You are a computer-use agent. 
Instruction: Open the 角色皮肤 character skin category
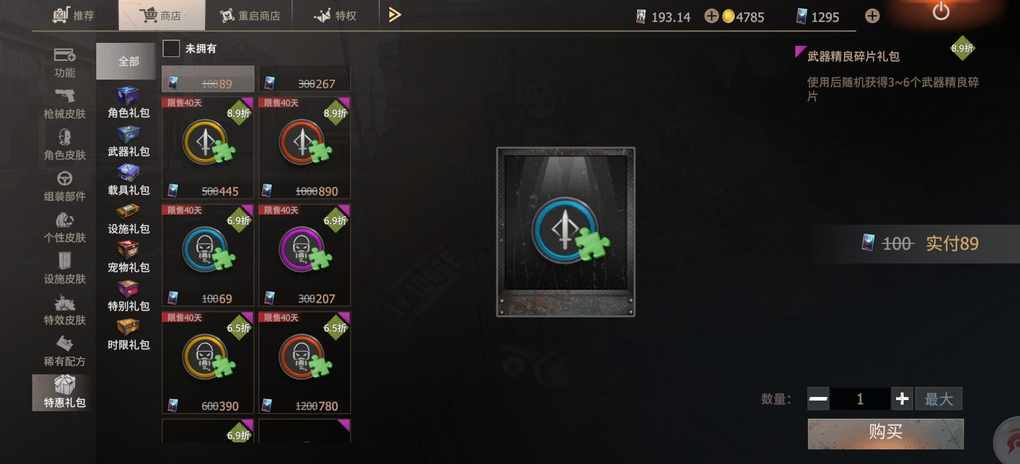tap(64, 145)
